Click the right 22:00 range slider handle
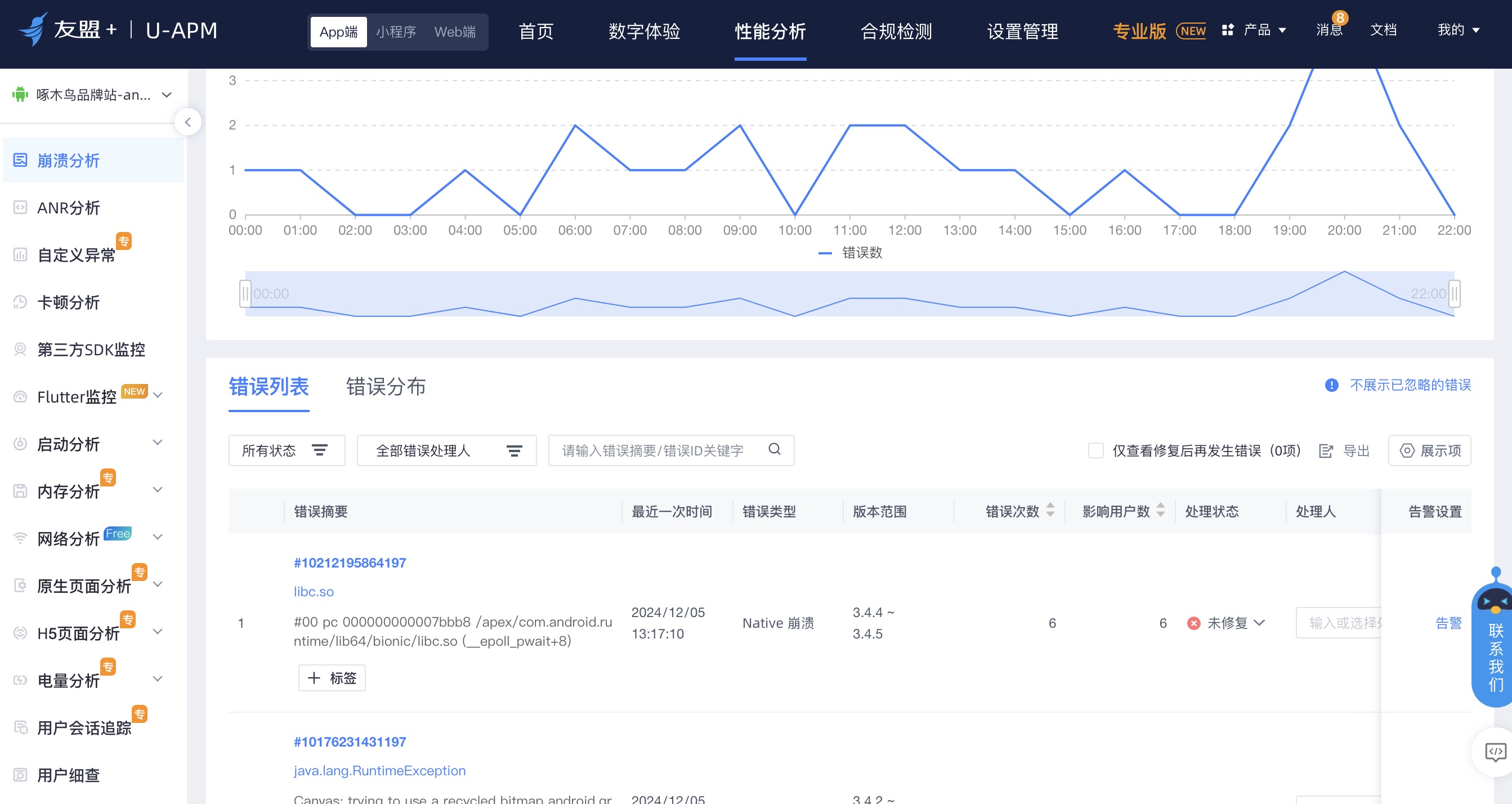The image size is (1512, 804). [x=1455, y=293]
